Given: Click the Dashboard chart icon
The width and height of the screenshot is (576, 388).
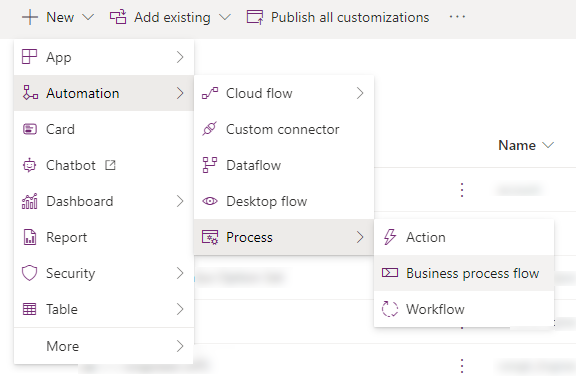Looking at the screenshot, I should (x=30, y=201).
